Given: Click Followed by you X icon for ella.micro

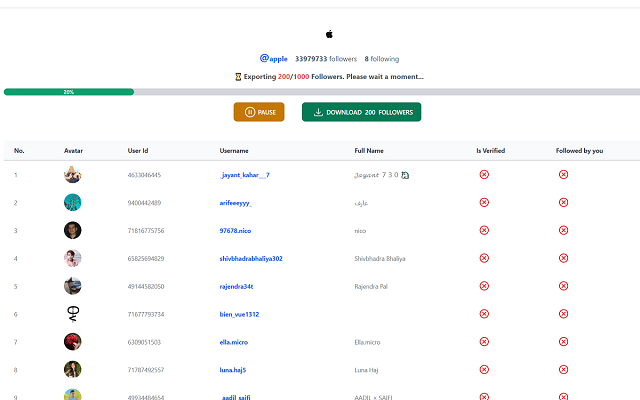Looking at the screenshot, I should click(x=563, y=342).
